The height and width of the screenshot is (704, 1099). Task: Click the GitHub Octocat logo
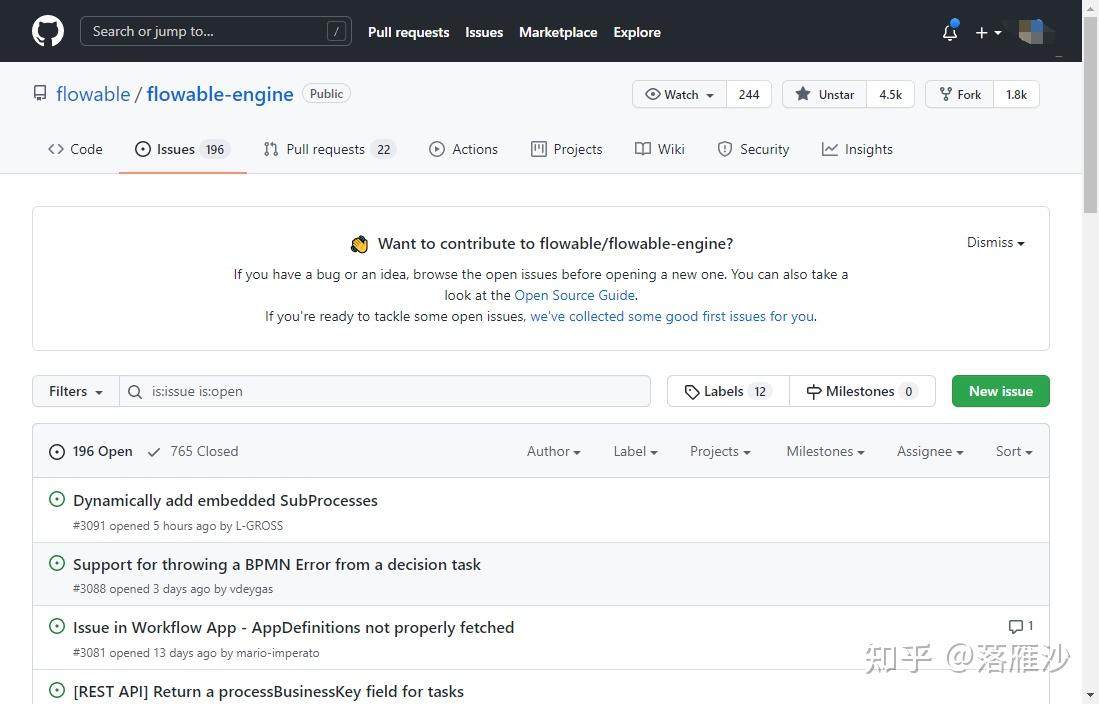48,31
